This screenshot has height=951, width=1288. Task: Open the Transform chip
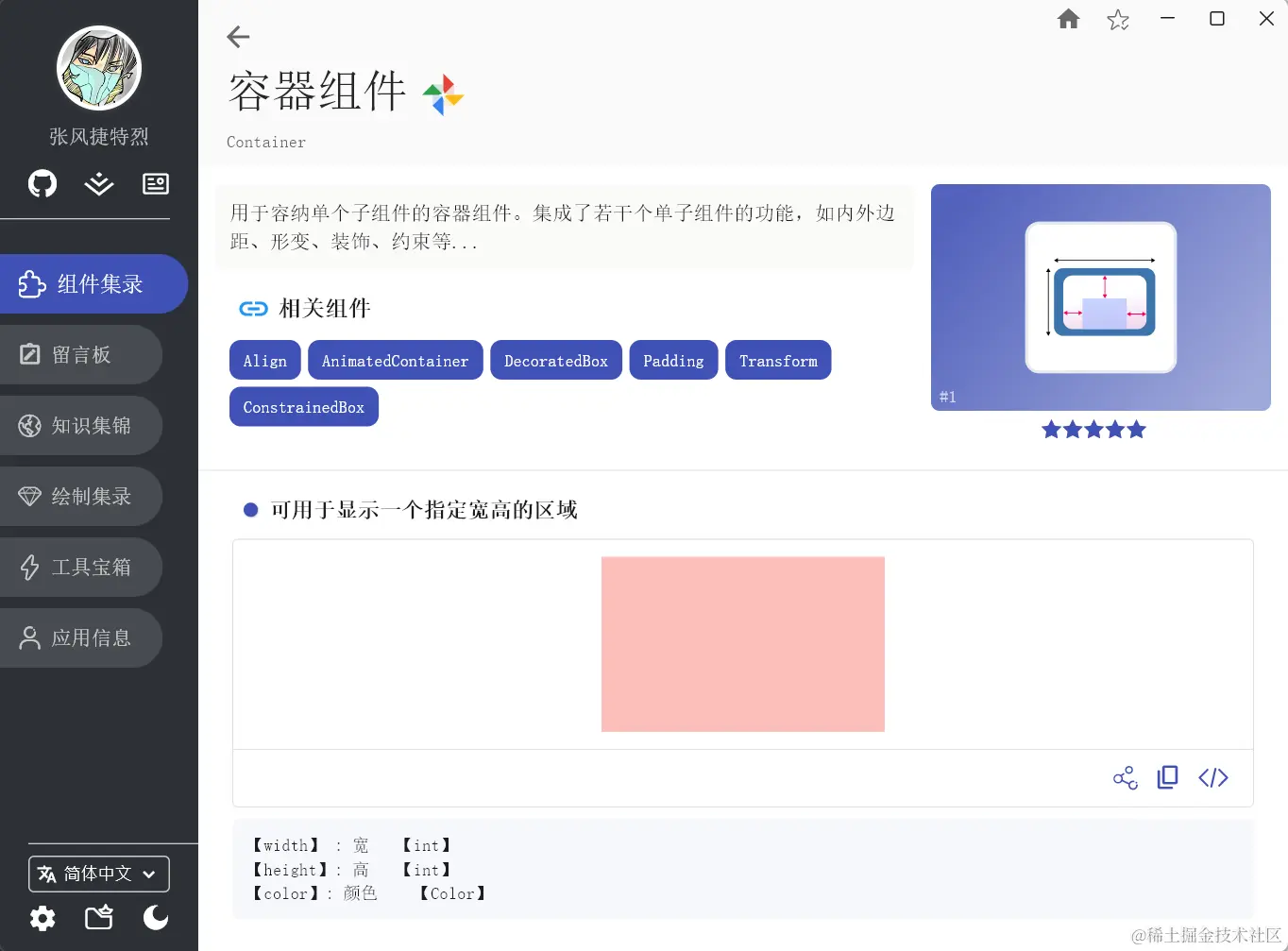[778, 360]
